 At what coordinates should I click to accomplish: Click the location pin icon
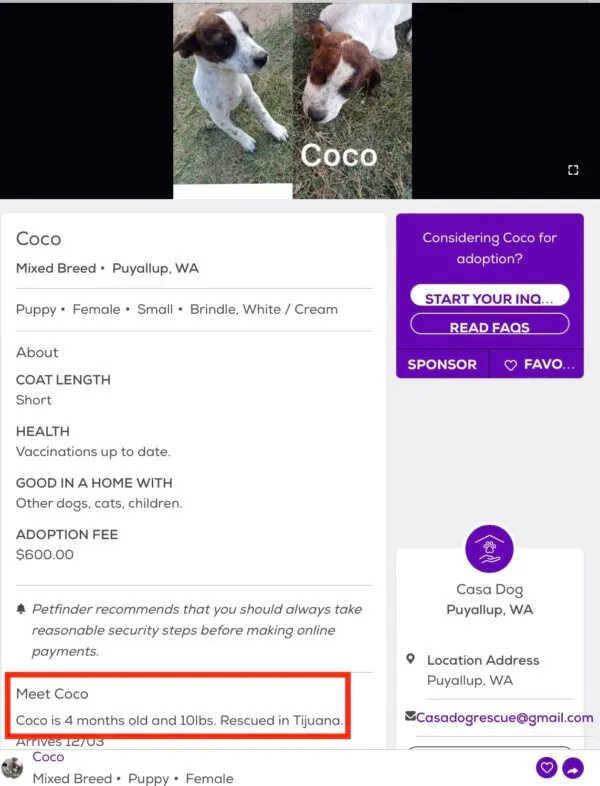coord(410,659)
